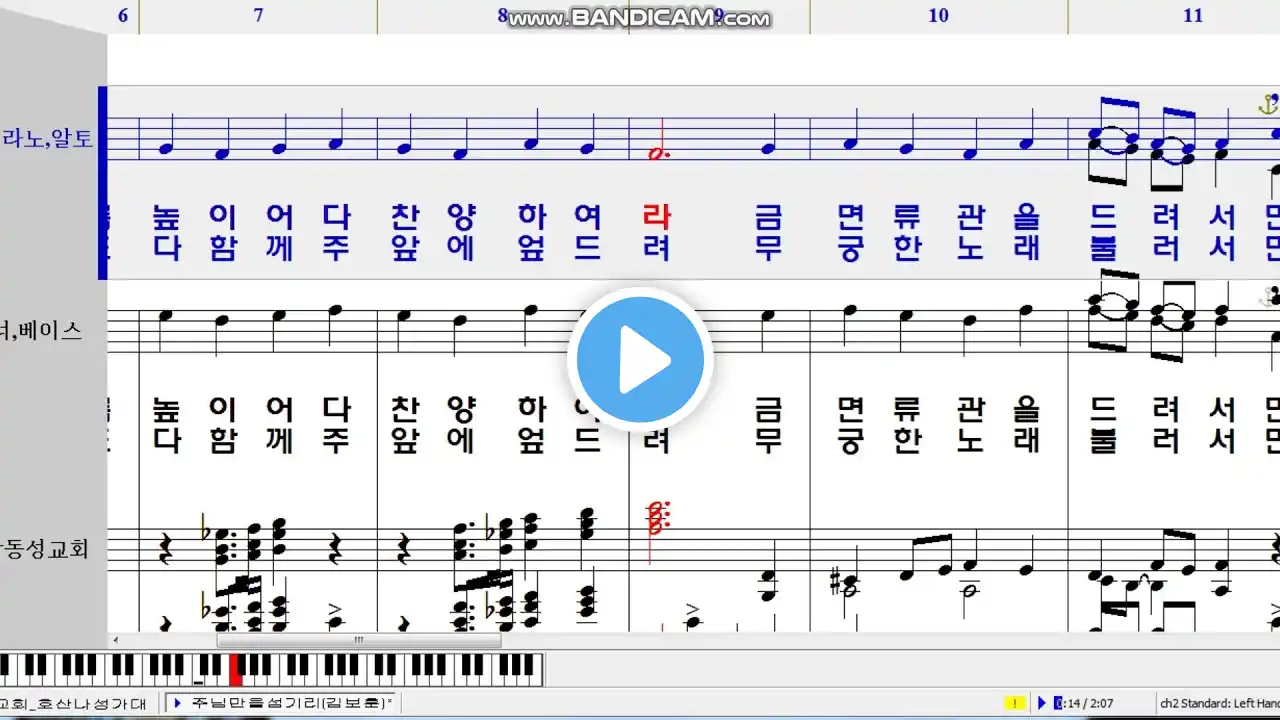The width and height of the screenshot is (1280, 720).
Task: Click the horizontal scrollbar left arrow
Action: coord(114,640)
